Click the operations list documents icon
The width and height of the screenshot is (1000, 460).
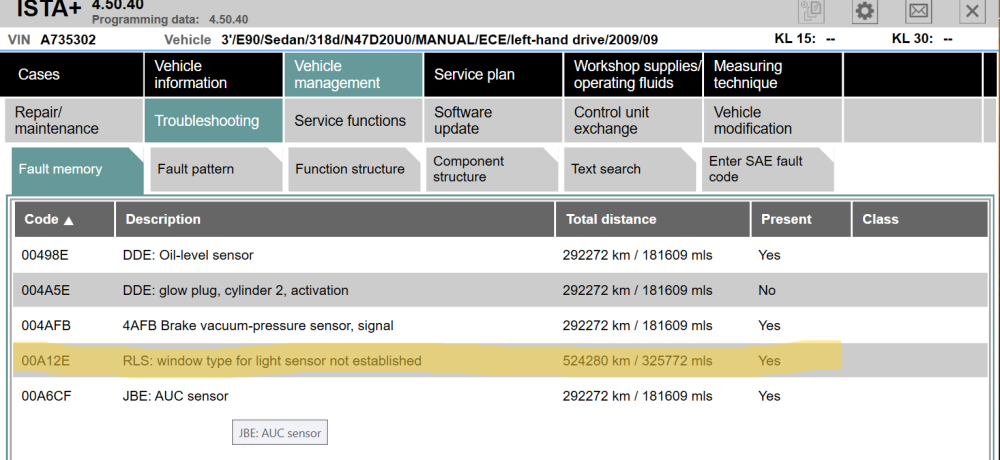pos(811,11)
